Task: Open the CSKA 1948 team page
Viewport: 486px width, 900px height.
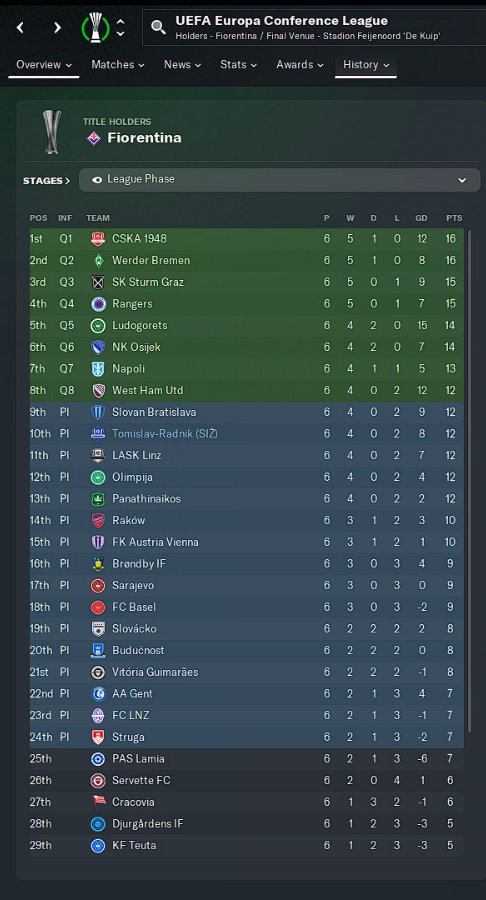Action: (x=139, y=239)
